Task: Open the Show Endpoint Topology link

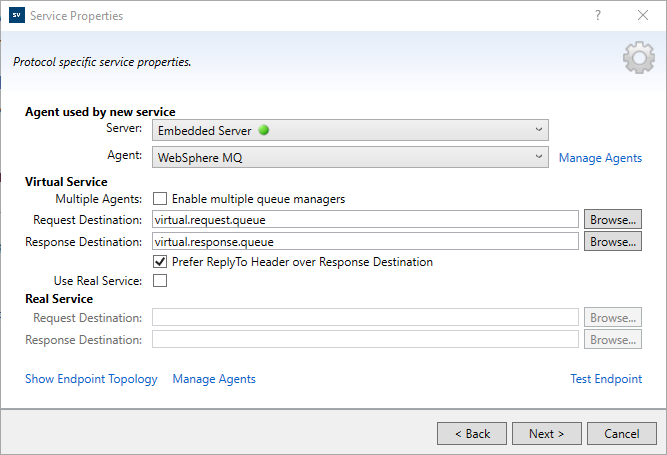Action: pos(91,379)
